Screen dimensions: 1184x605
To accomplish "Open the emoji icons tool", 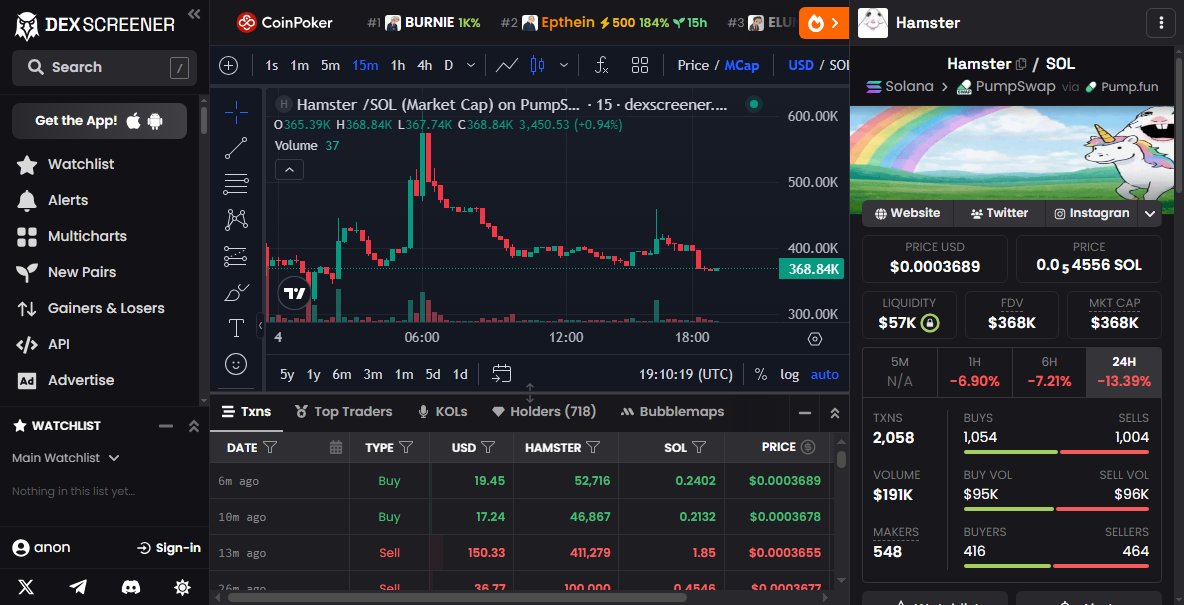I will click(236, 364).
